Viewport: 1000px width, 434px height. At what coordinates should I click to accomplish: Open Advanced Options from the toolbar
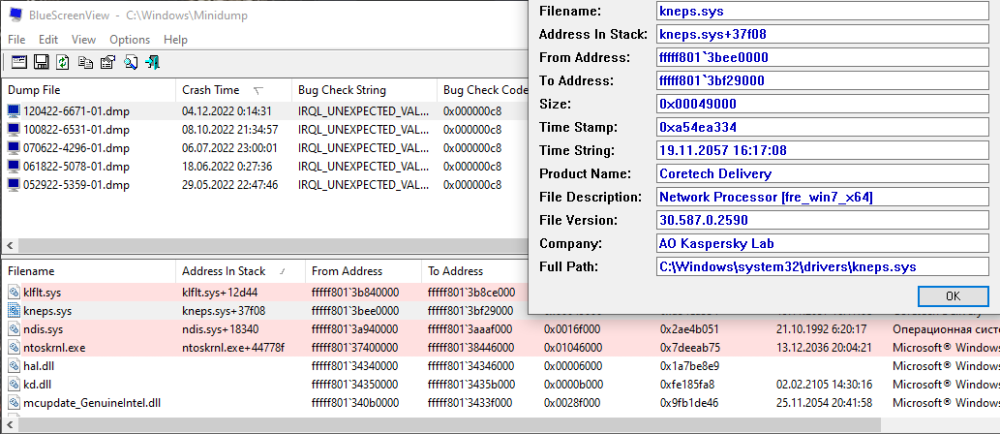(19, 62)
